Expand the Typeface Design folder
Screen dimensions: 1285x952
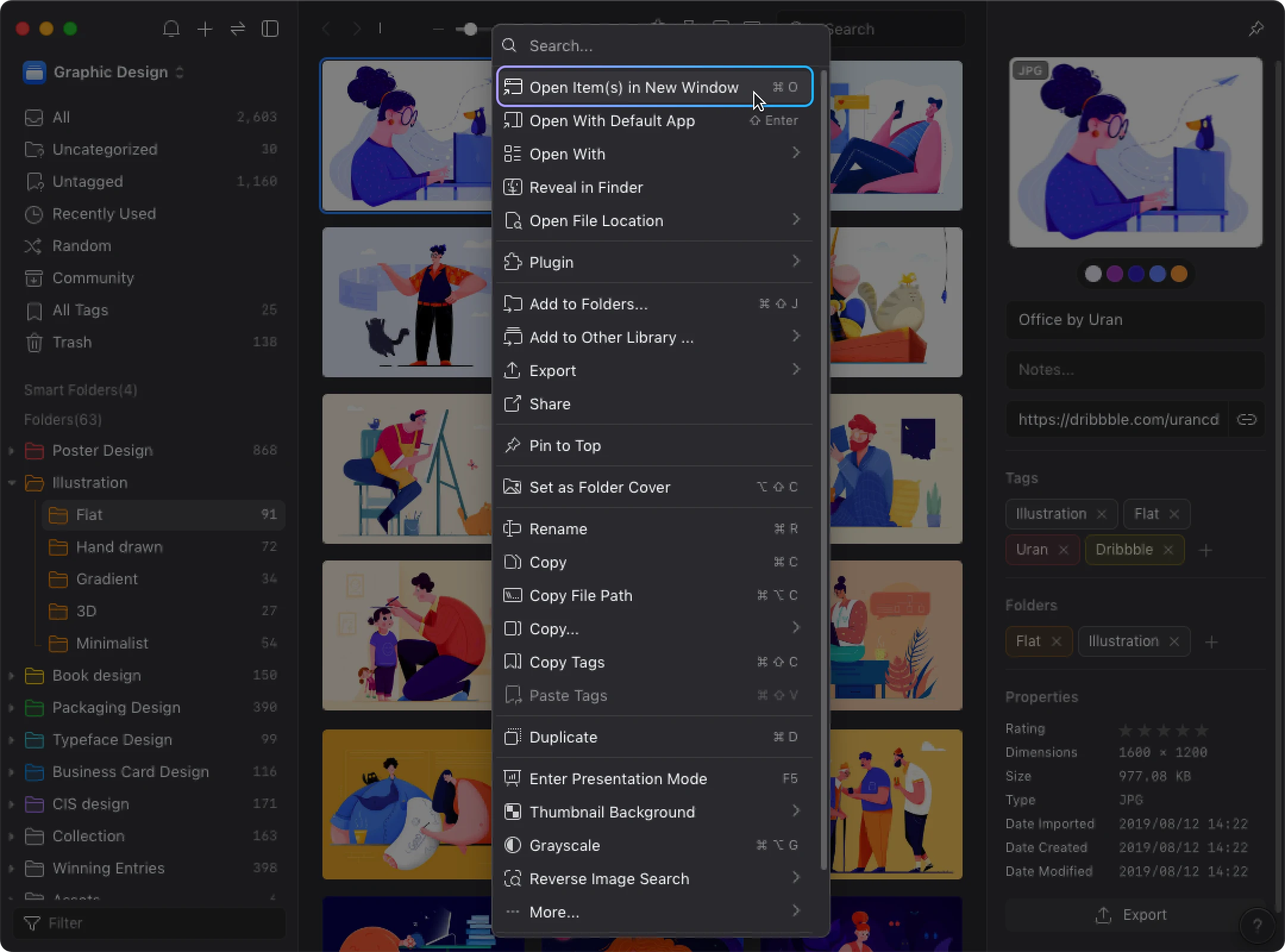tap(11, 740)
